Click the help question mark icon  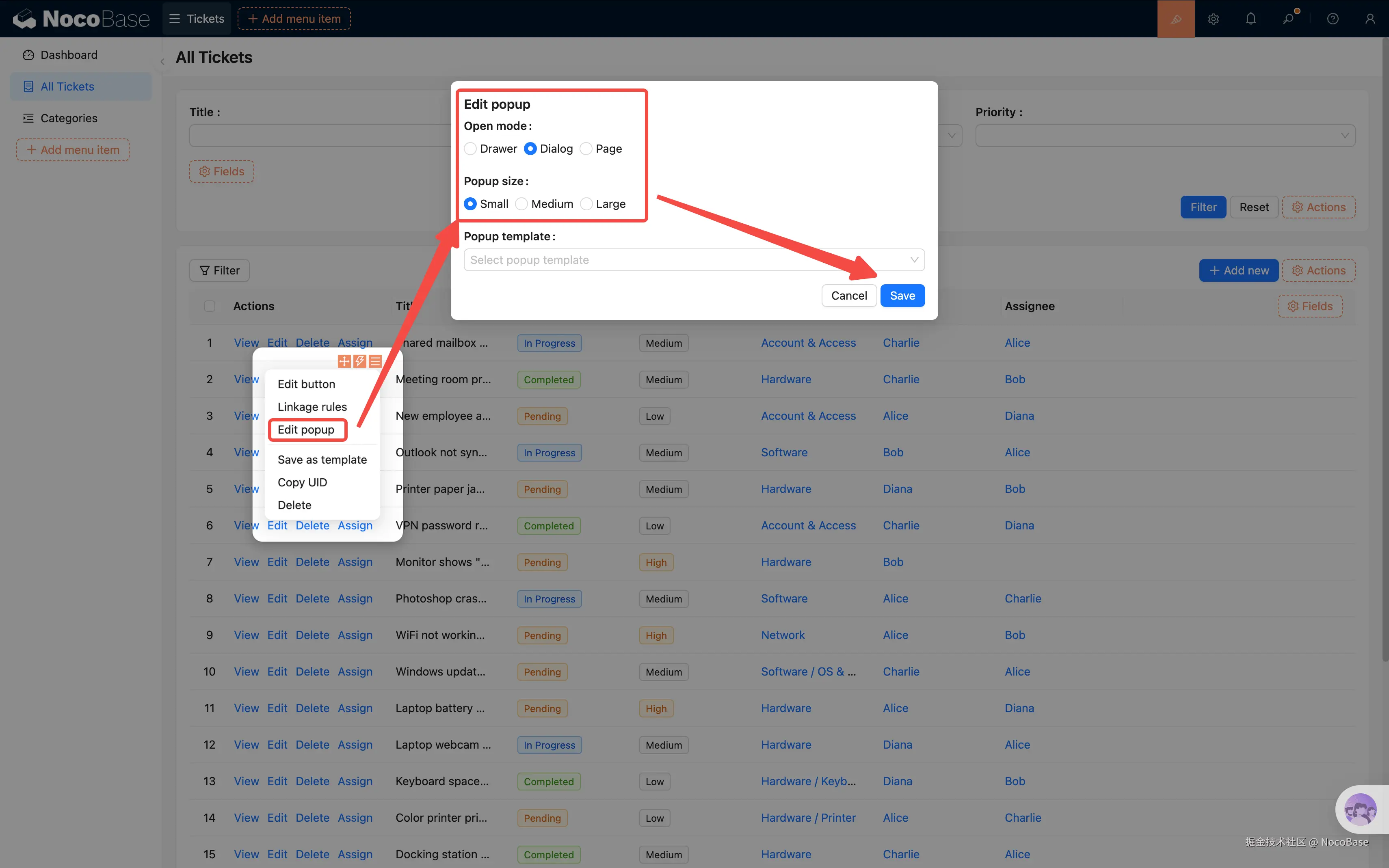1333,19
